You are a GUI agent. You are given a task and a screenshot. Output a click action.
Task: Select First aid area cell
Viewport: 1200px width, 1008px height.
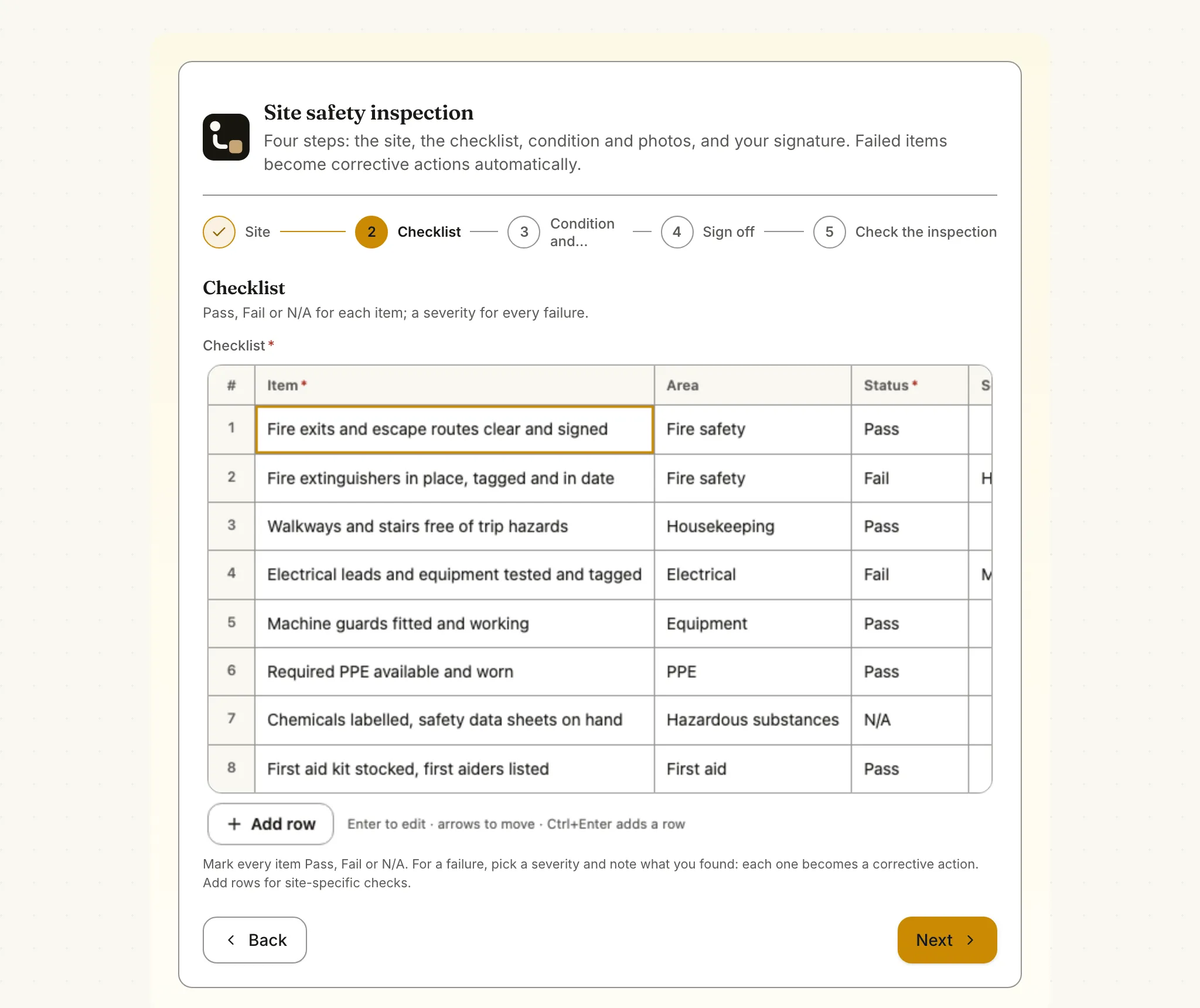click(x=753, y=769)
